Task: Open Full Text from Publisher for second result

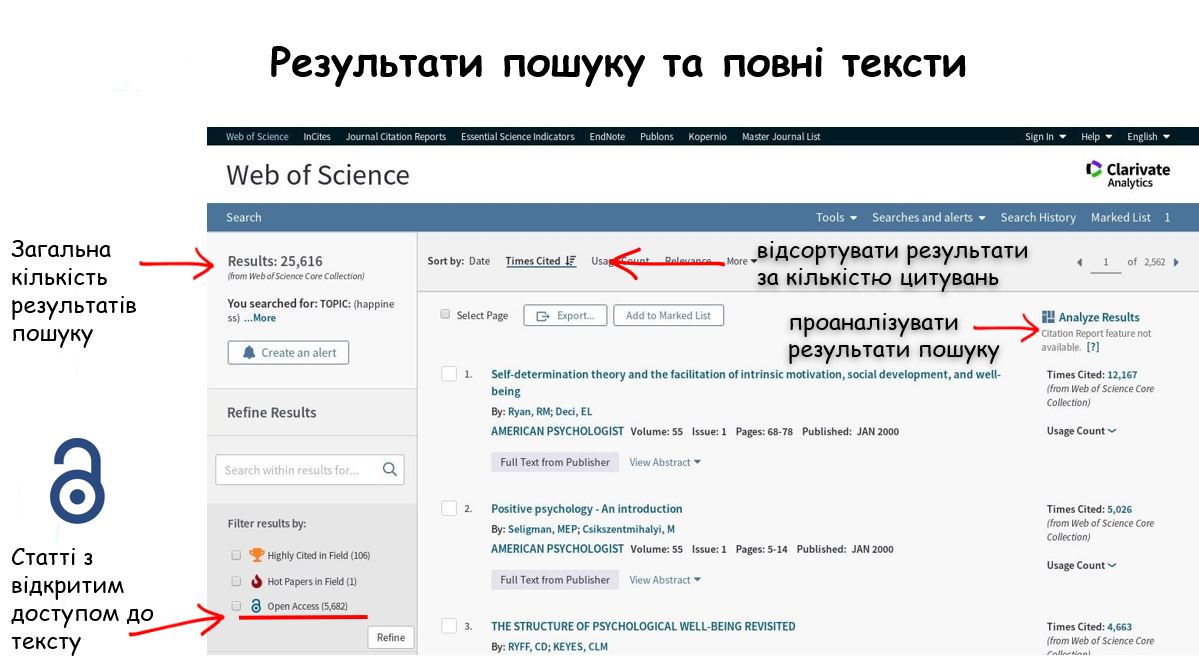Action: click(x=555, y=579)
